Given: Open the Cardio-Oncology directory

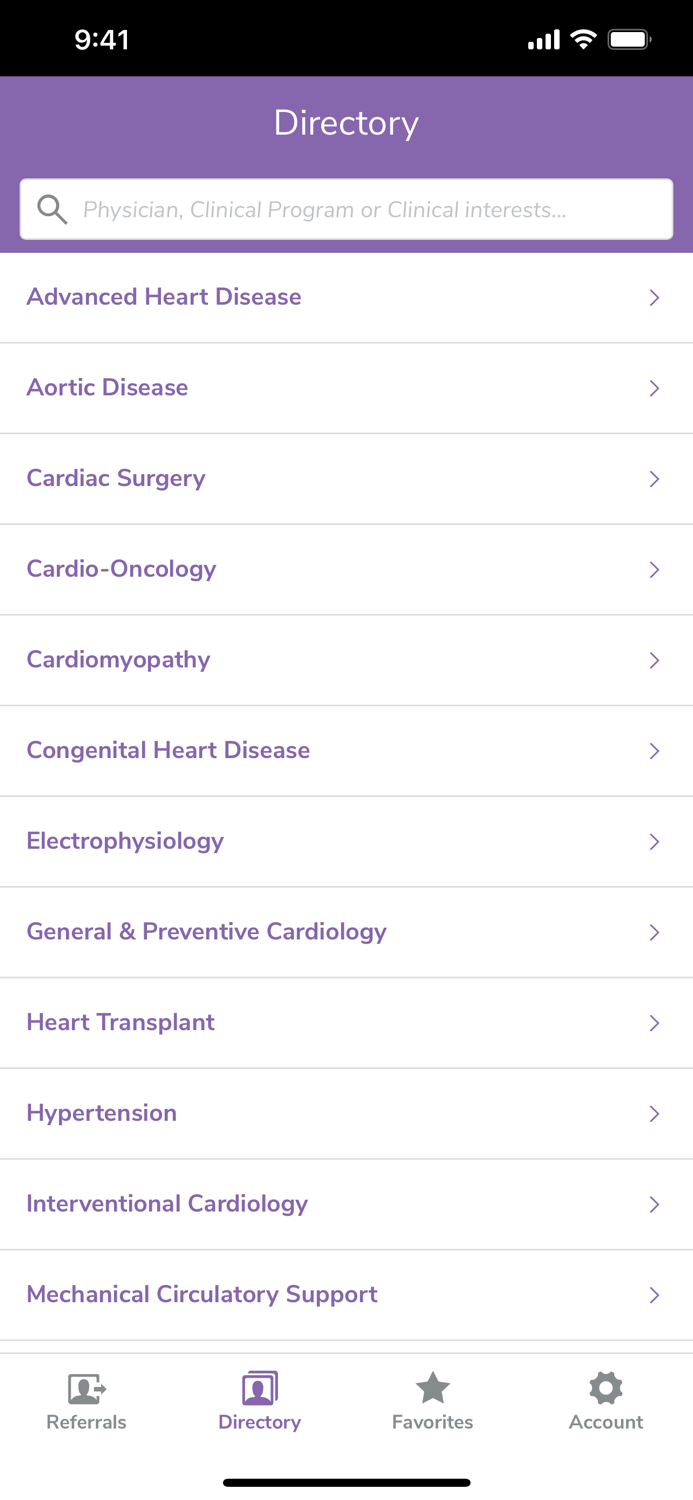Looking at the screenshot, I should pyautogui.click(x=121, y=569).
